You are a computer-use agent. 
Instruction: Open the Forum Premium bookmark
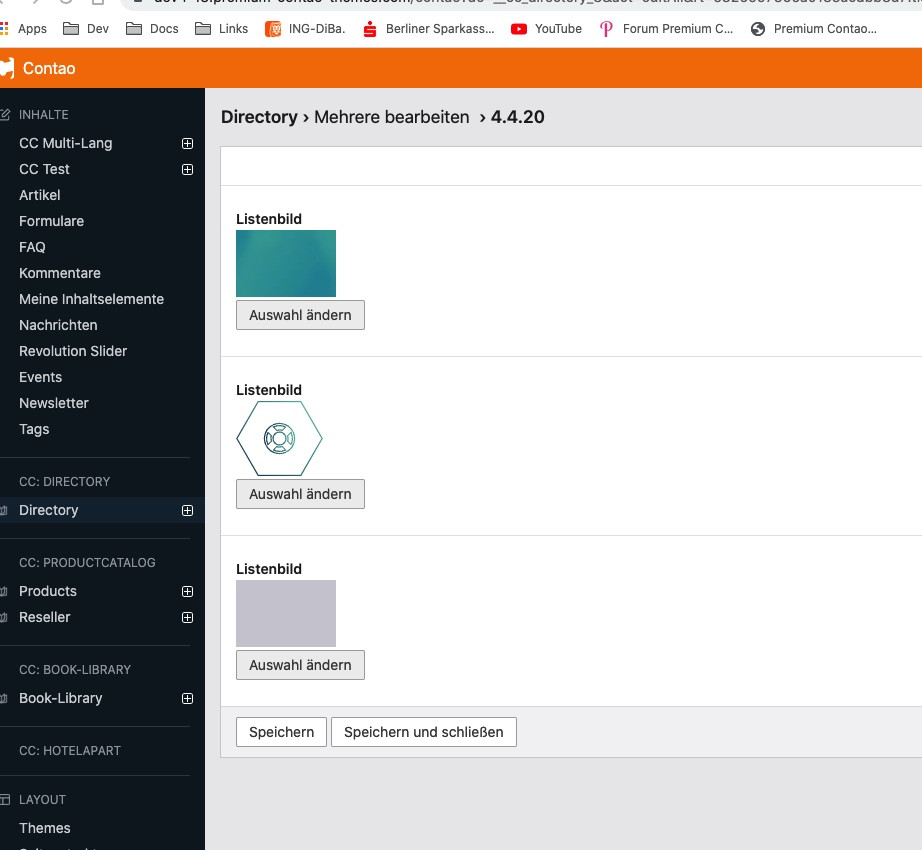click(667, 29)
